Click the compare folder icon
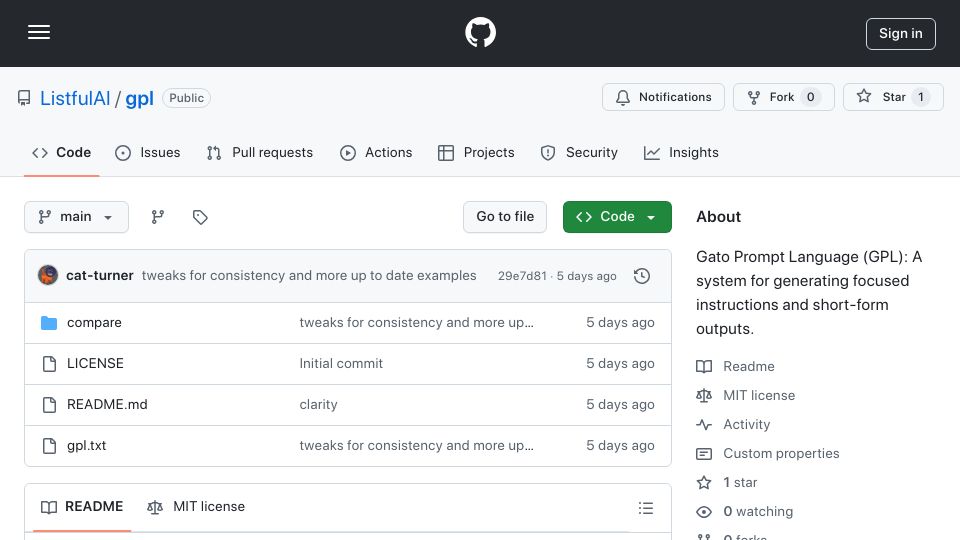Screen dimensions: 960x540 49,323
